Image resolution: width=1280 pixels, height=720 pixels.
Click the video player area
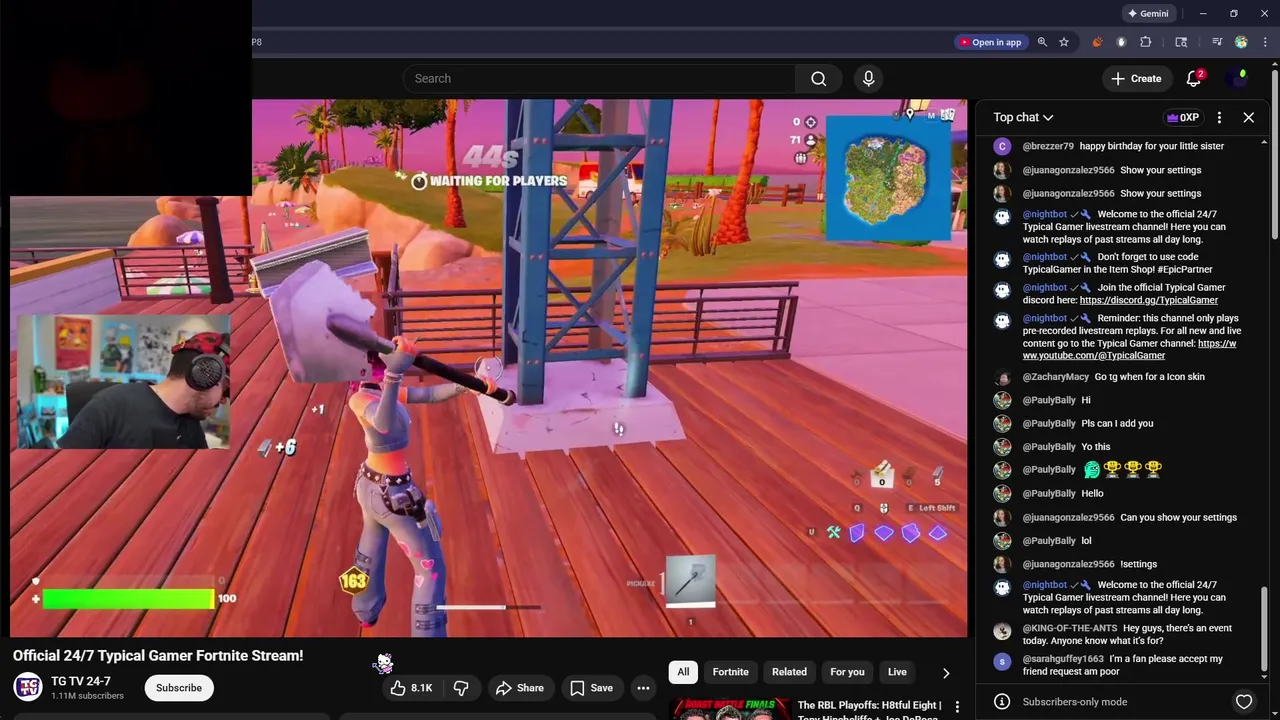click(x=489, y=367)
